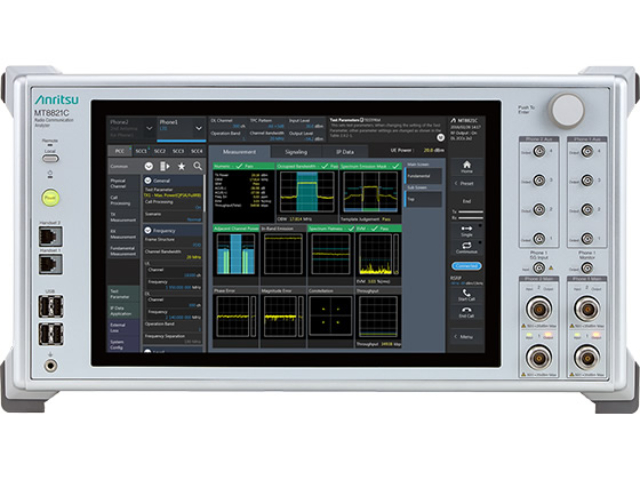
Task: Select the PCC carrier tab
Action: pos(119,151)
